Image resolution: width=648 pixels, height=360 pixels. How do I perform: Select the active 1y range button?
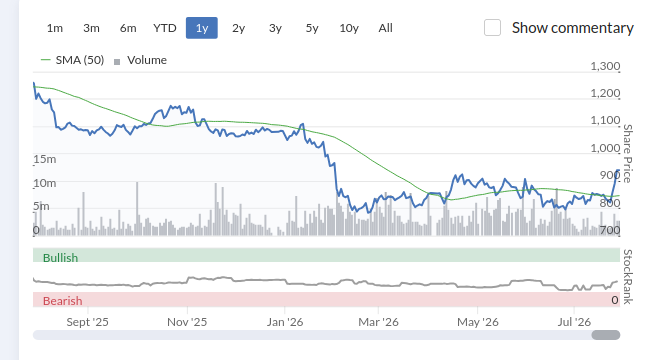point(202,28)
